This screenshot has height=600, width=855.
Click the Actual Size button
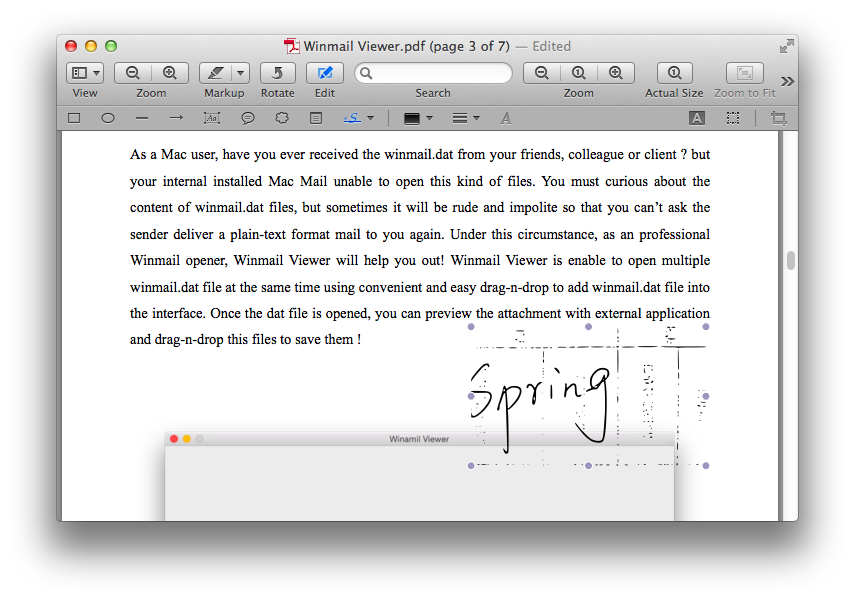(675, 73)
